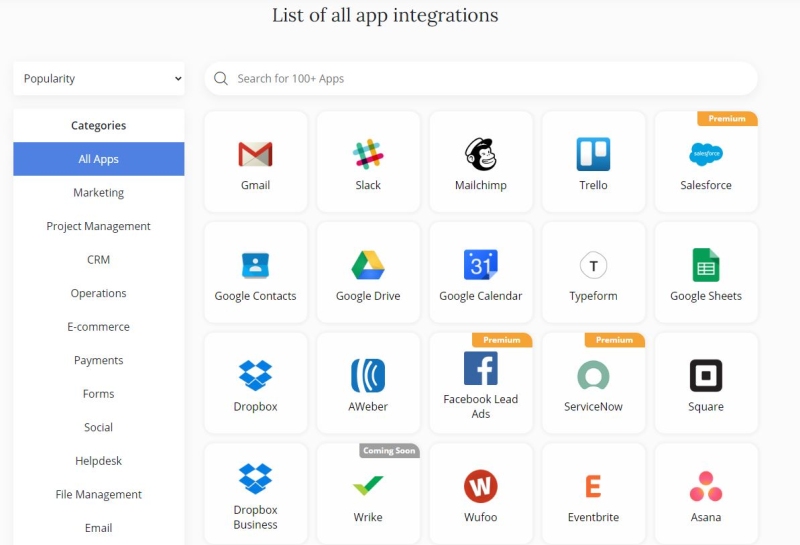Viewport: 800px width, 545px height.
Task: Click the Google Calendar label text
Action: coord(481,296)
